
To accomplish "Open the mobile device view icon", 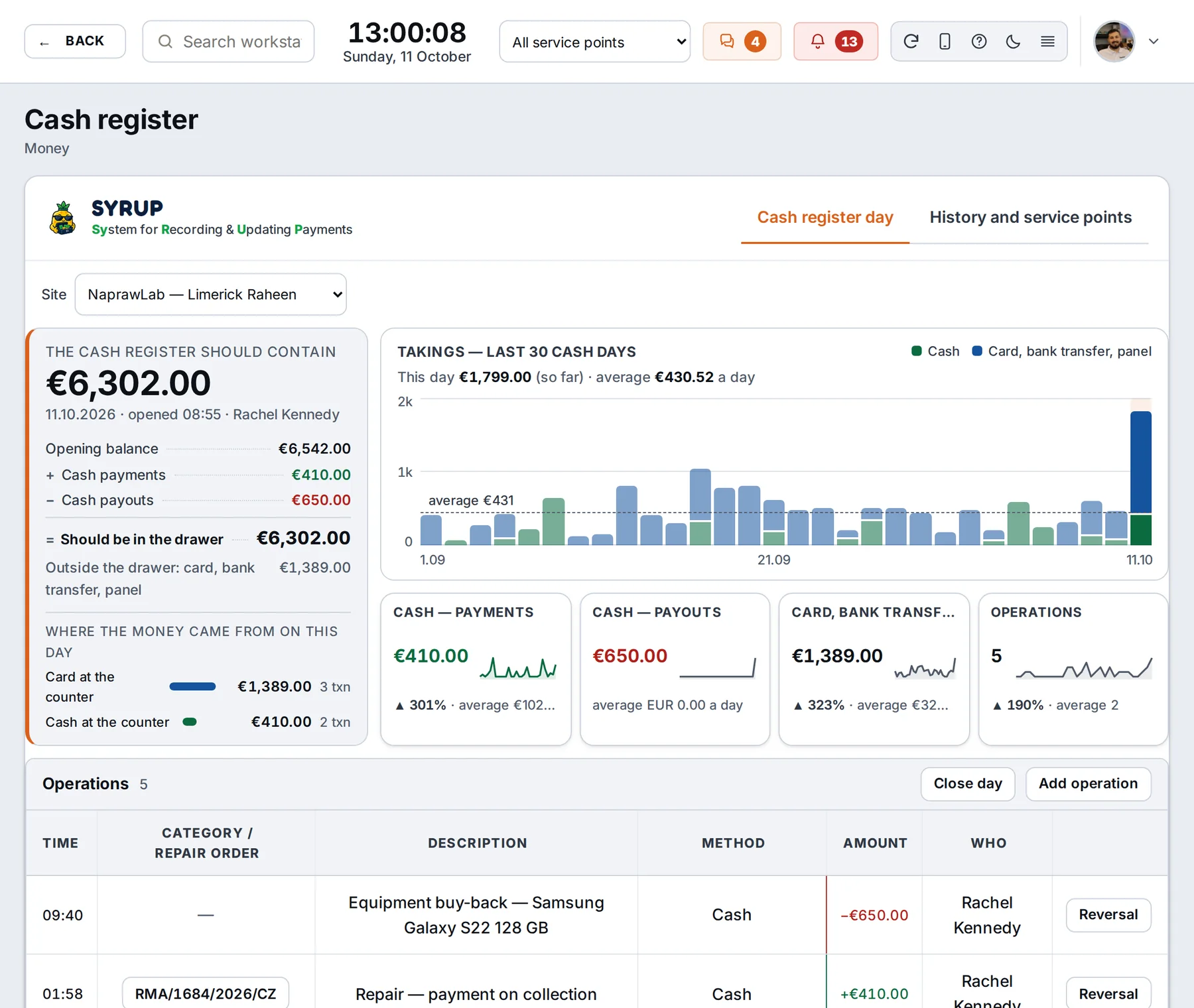I will (x=945, y=41).
